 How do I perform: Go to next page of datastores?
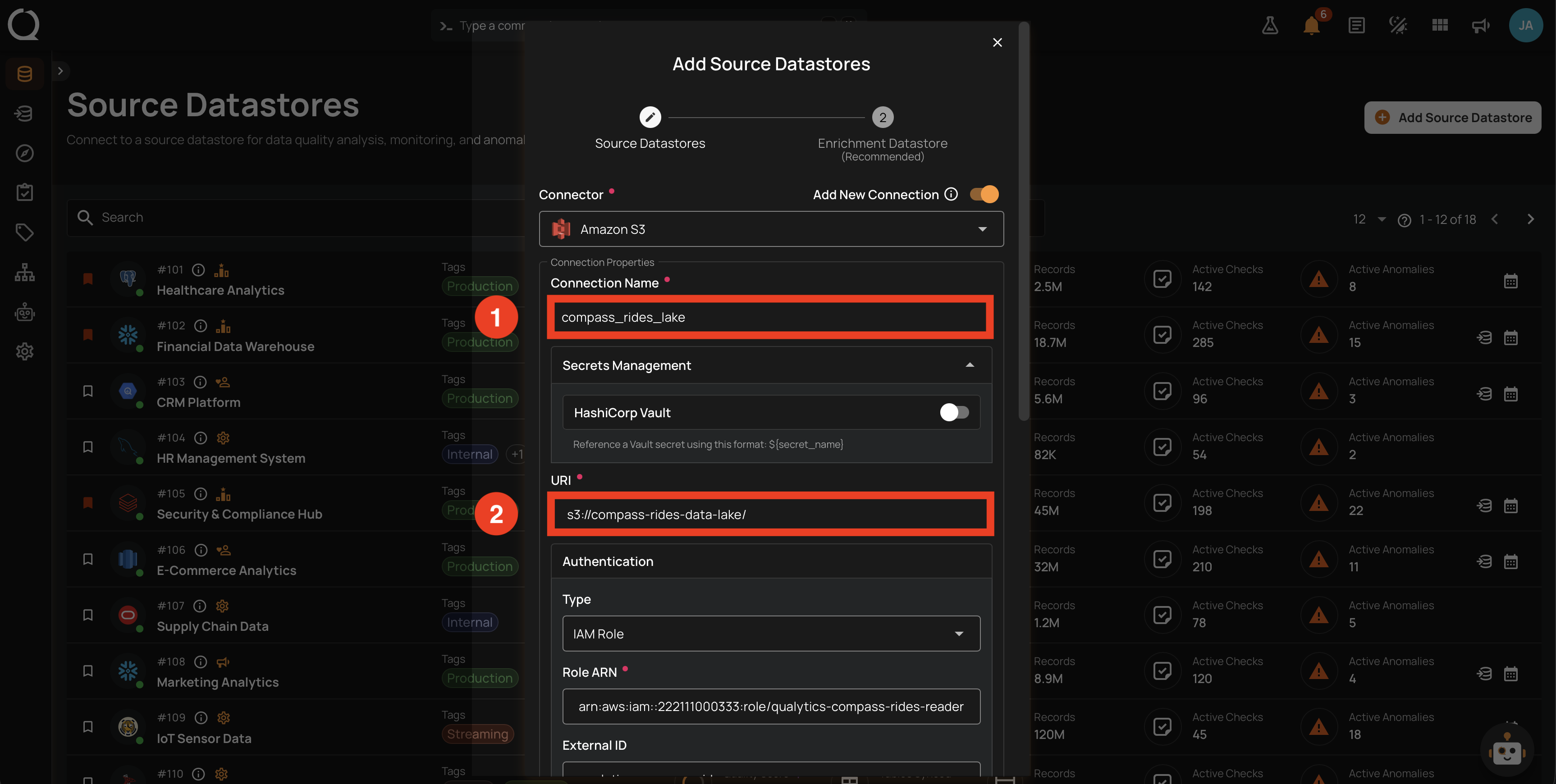tap(1530, 219)
